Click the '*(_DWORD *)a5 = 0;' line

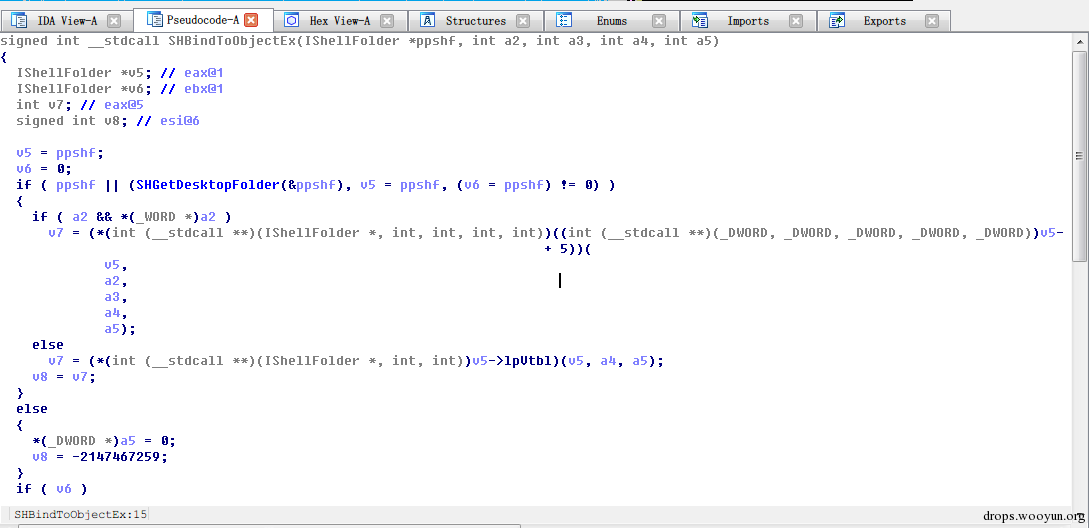tap(104, 440)
